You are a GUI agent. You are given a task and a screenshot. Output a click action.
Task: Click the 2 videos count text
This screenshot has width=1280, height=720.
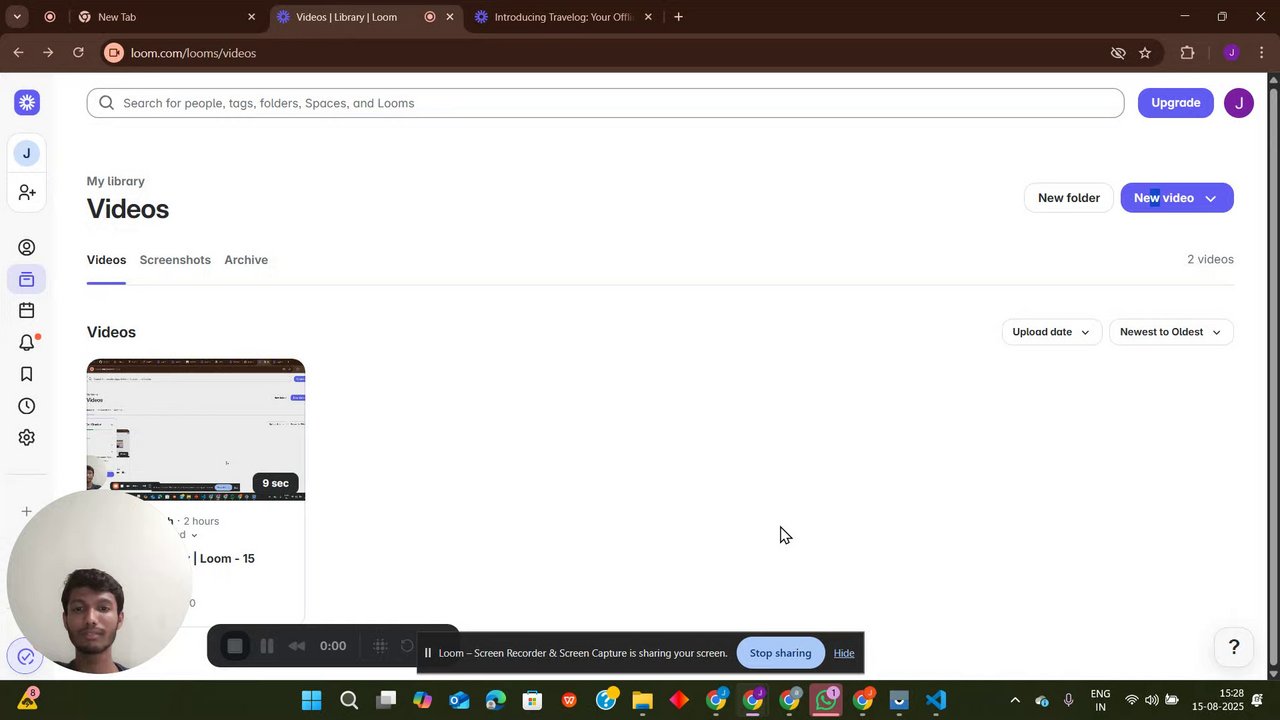1210,259
